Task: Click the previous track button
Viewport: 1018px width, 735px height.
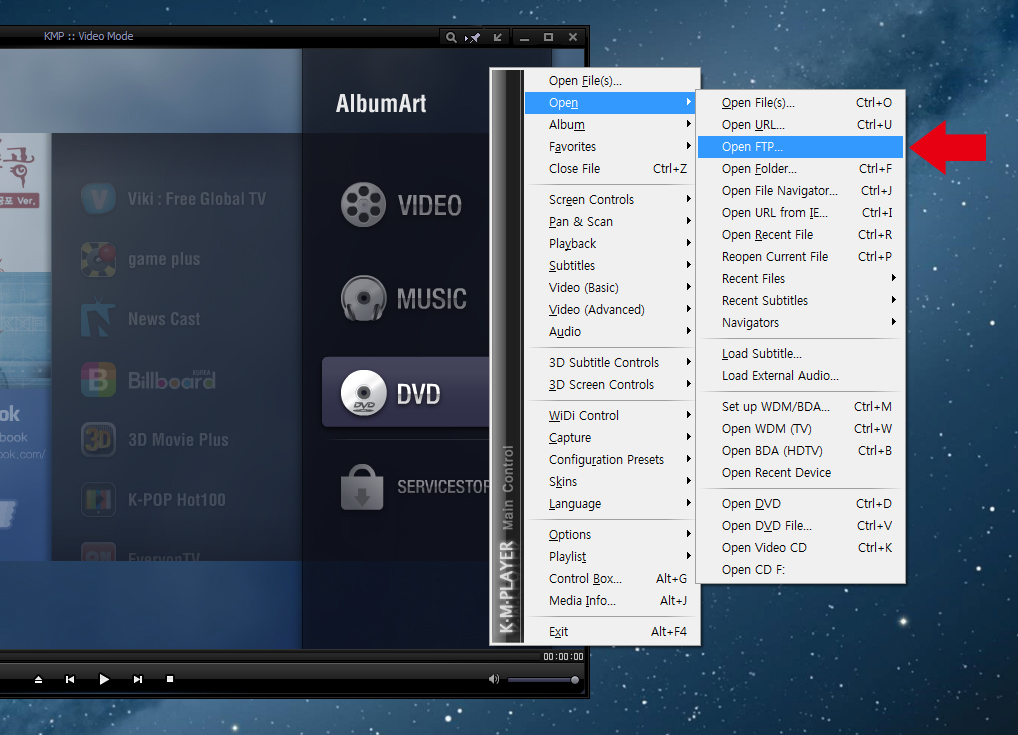Action: (70, 679)
